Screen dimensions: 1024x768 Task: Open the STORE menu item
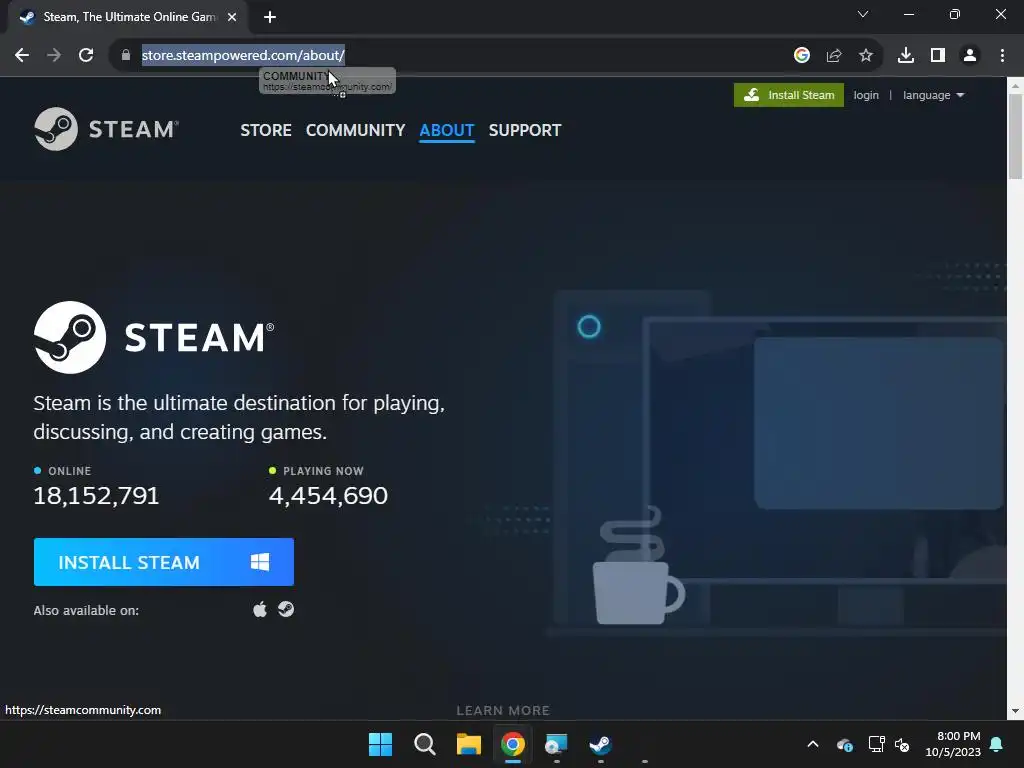click(x=266, y=130)
